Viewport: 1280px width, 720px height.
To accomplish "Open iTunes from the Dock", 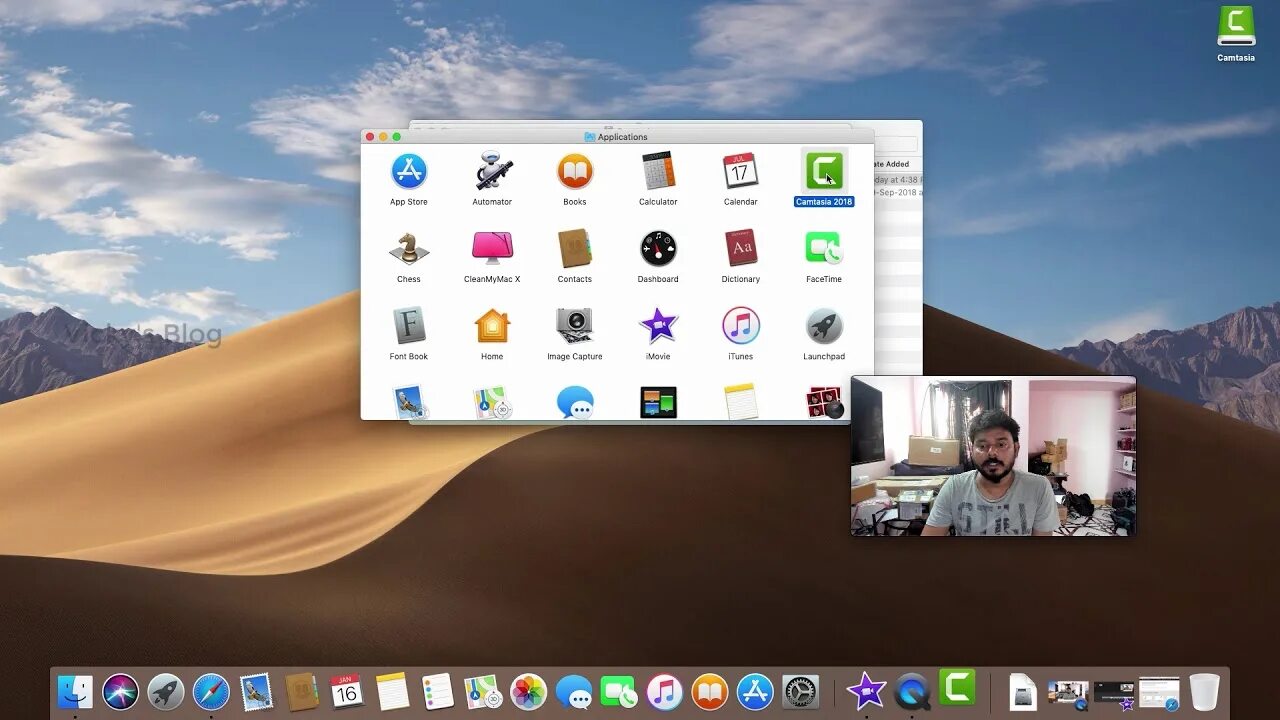I will tap(664, 692).
